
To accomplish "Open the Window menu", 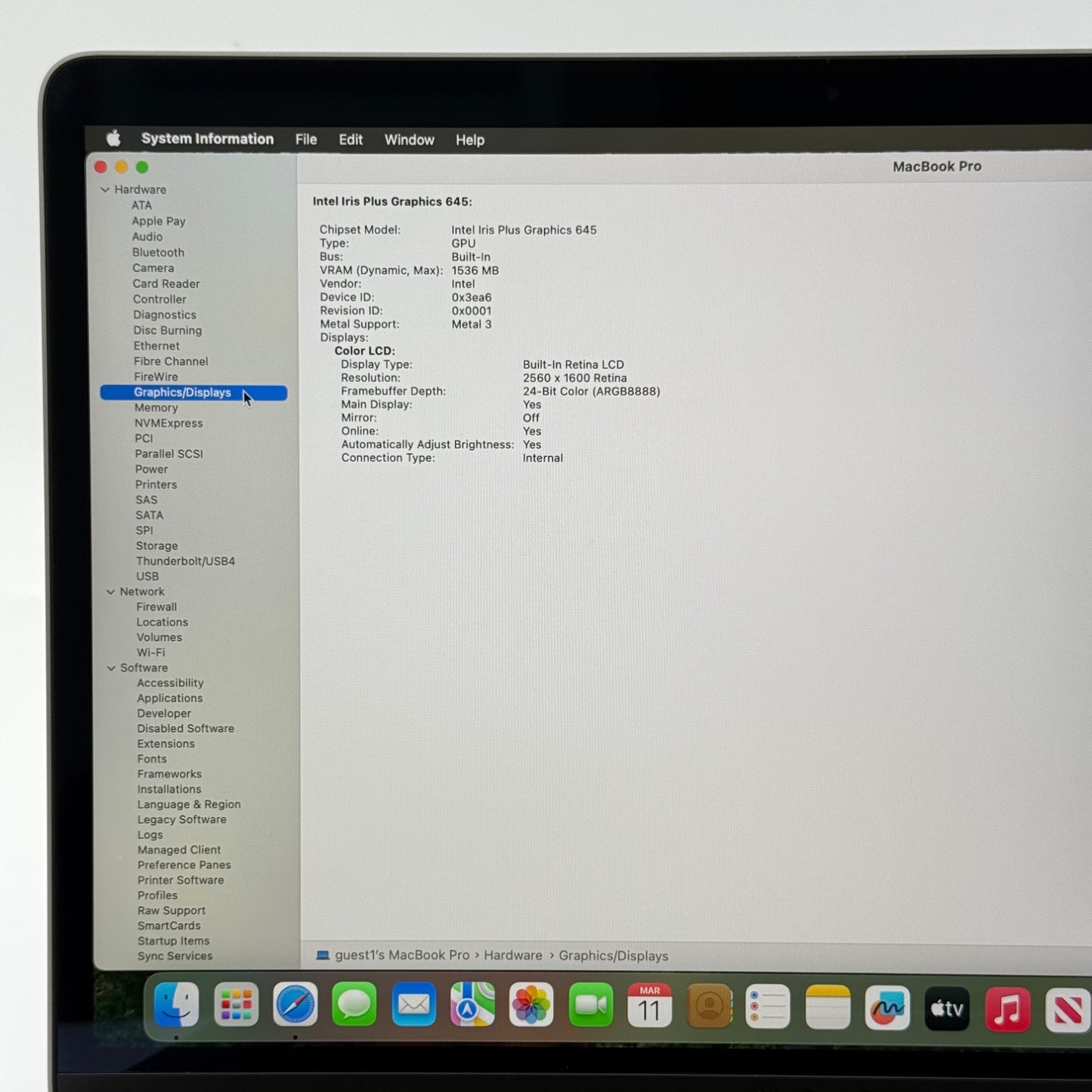I will pyautogui.click(x=409, y=140).
